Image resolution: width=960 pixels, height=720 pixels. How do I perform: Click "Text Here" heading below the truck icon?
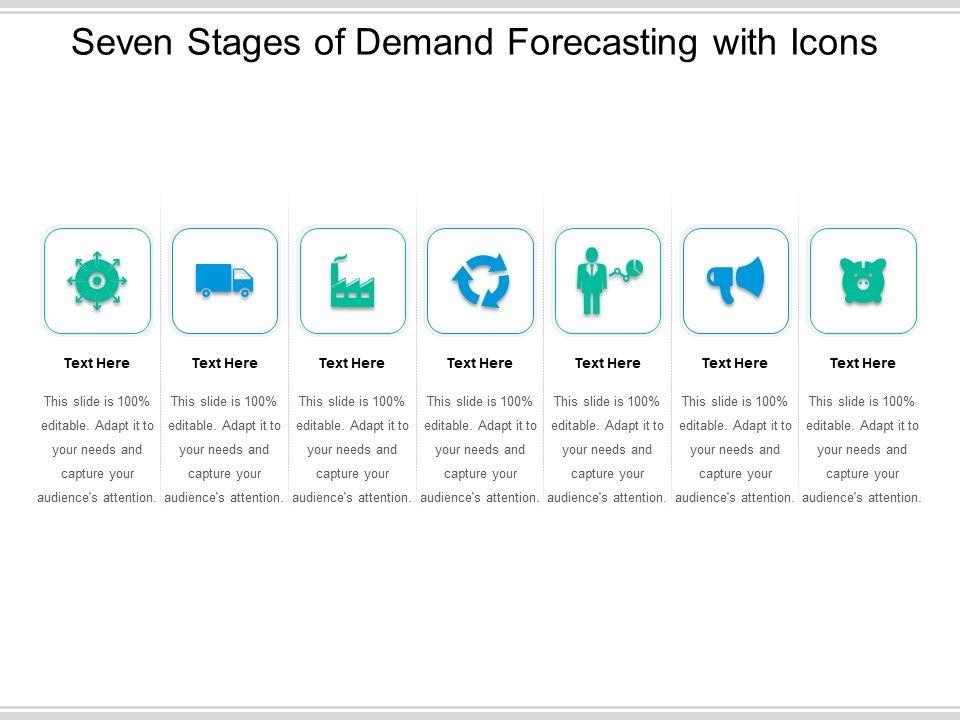tap(224, 363)
